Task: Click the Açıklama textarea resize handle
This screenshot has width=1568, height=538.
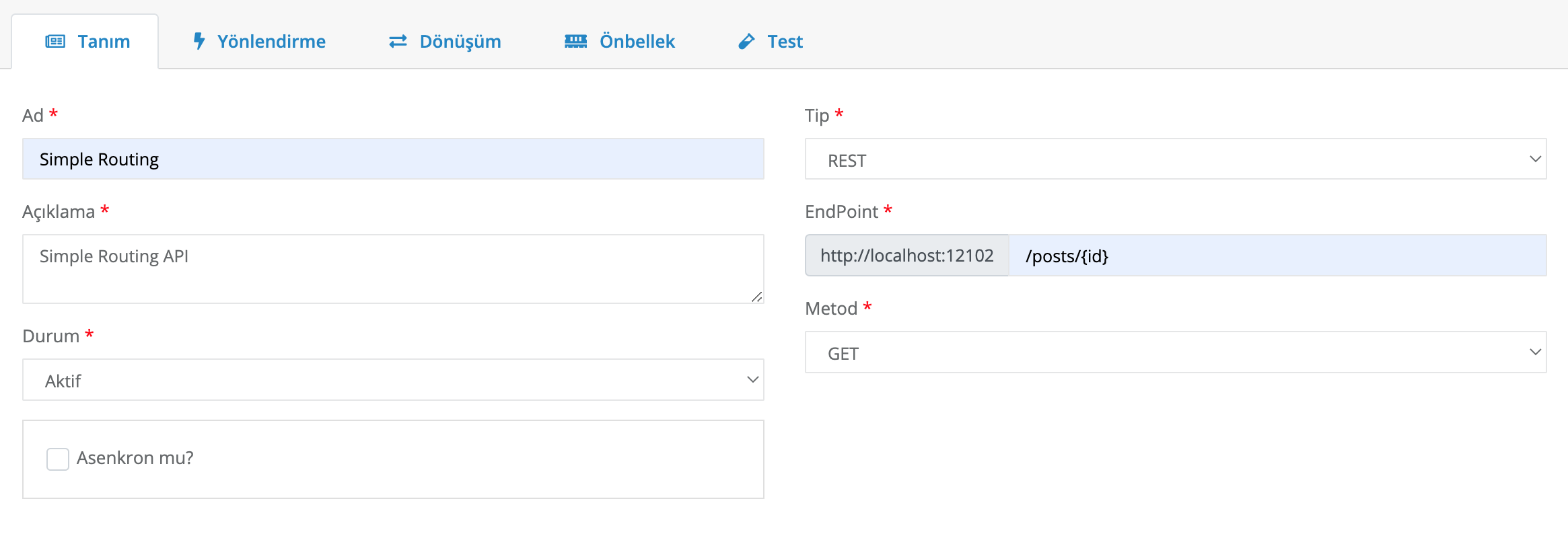Action: (x=757, y=297)
